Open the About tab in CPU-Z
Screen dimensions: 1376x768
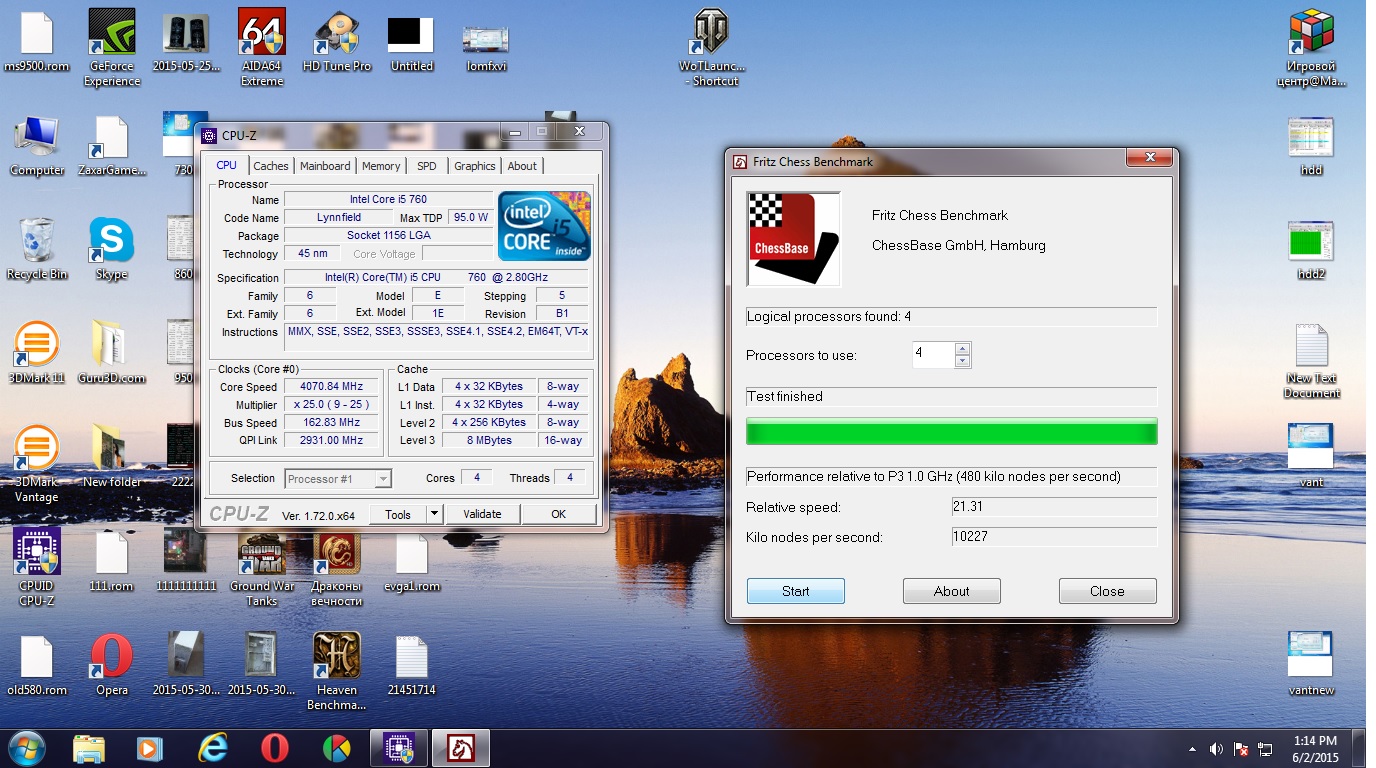coord(522,166)
